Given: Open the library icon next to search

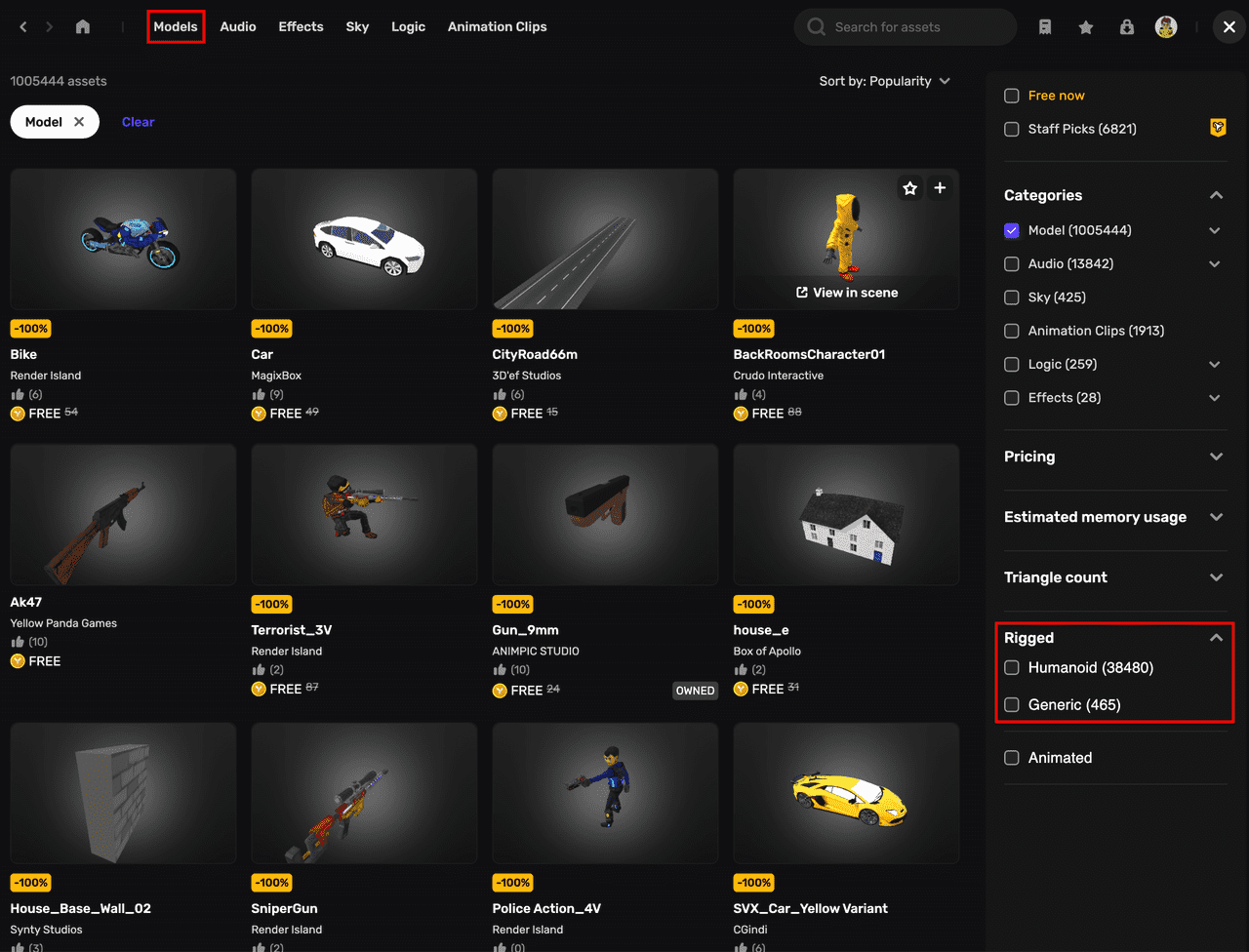Looking at the screenshot, I should 1045,27.
